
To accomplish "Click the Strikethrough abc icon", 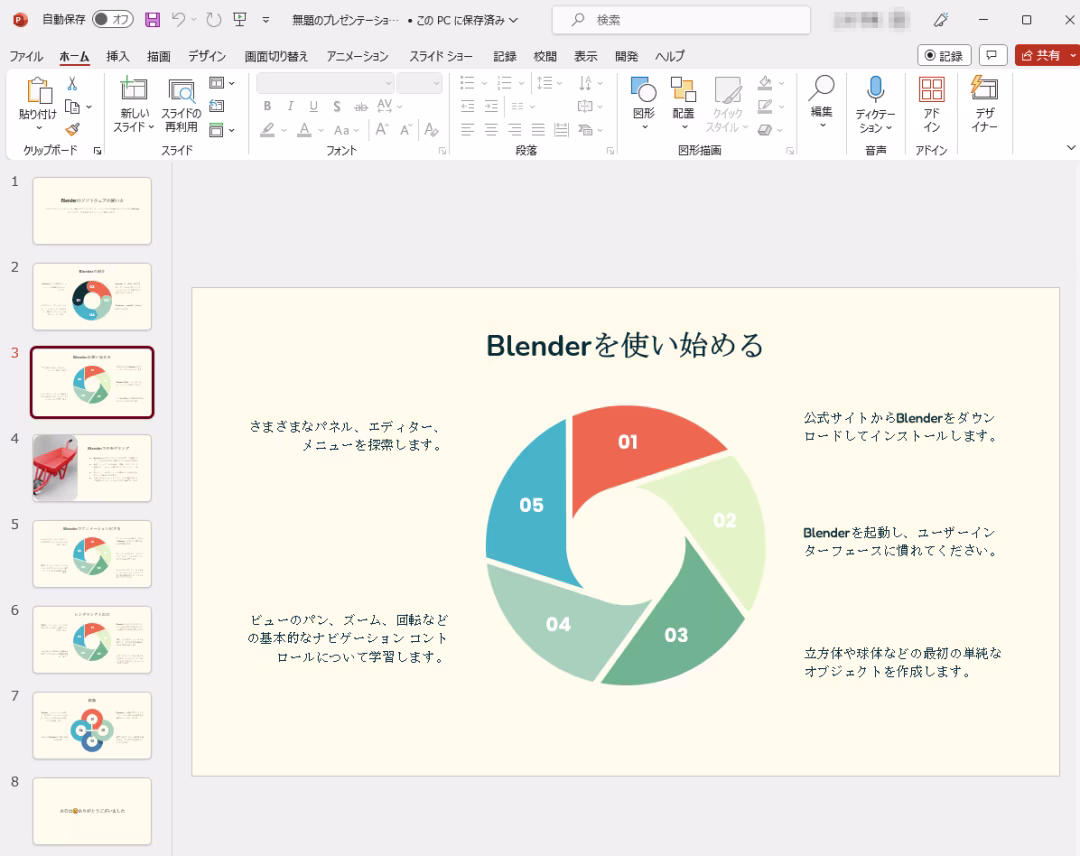I will tap(361, 106).
